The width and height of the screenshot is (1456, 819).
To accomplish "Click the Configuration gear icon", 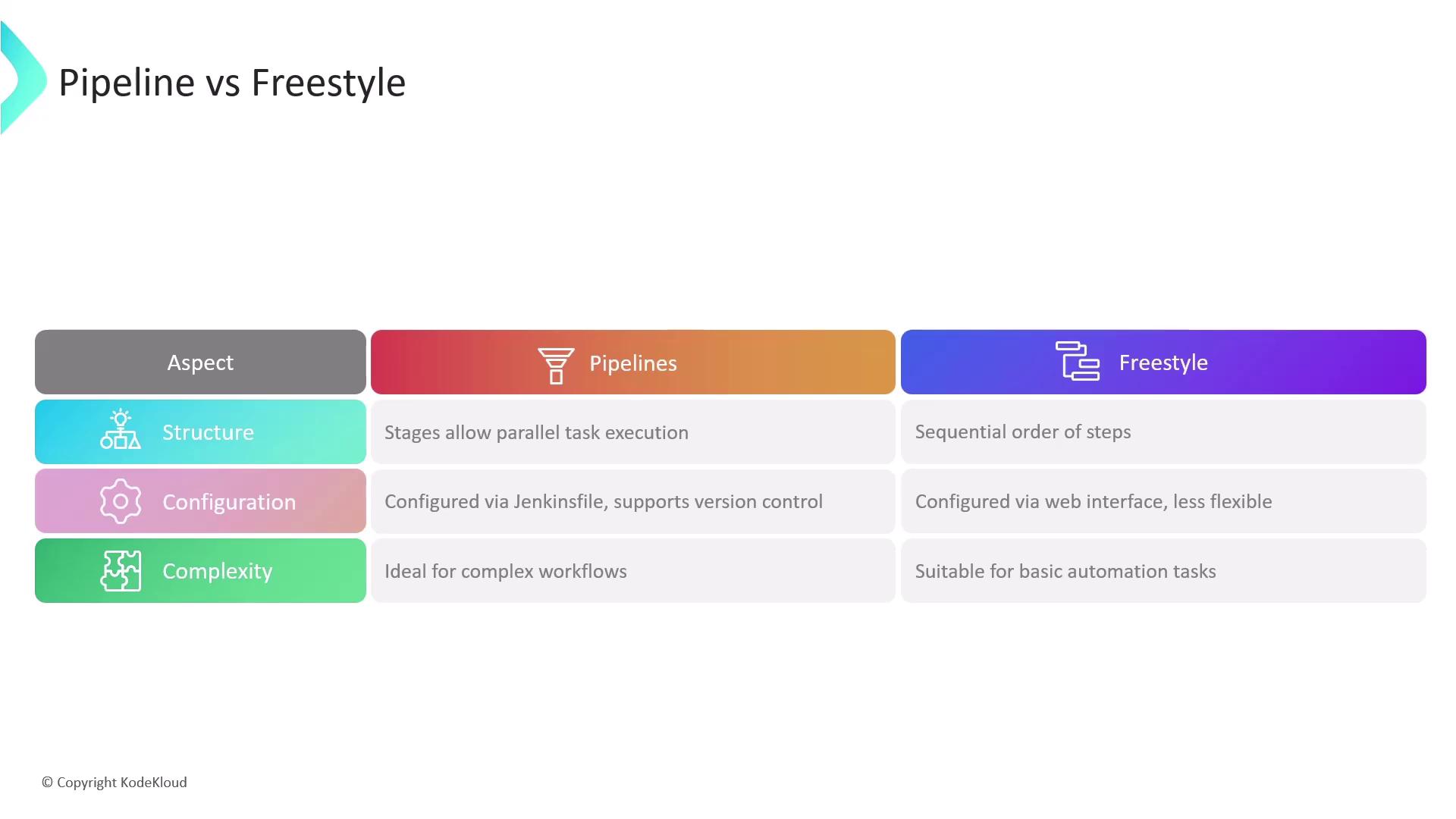I will tap(121, 501).
